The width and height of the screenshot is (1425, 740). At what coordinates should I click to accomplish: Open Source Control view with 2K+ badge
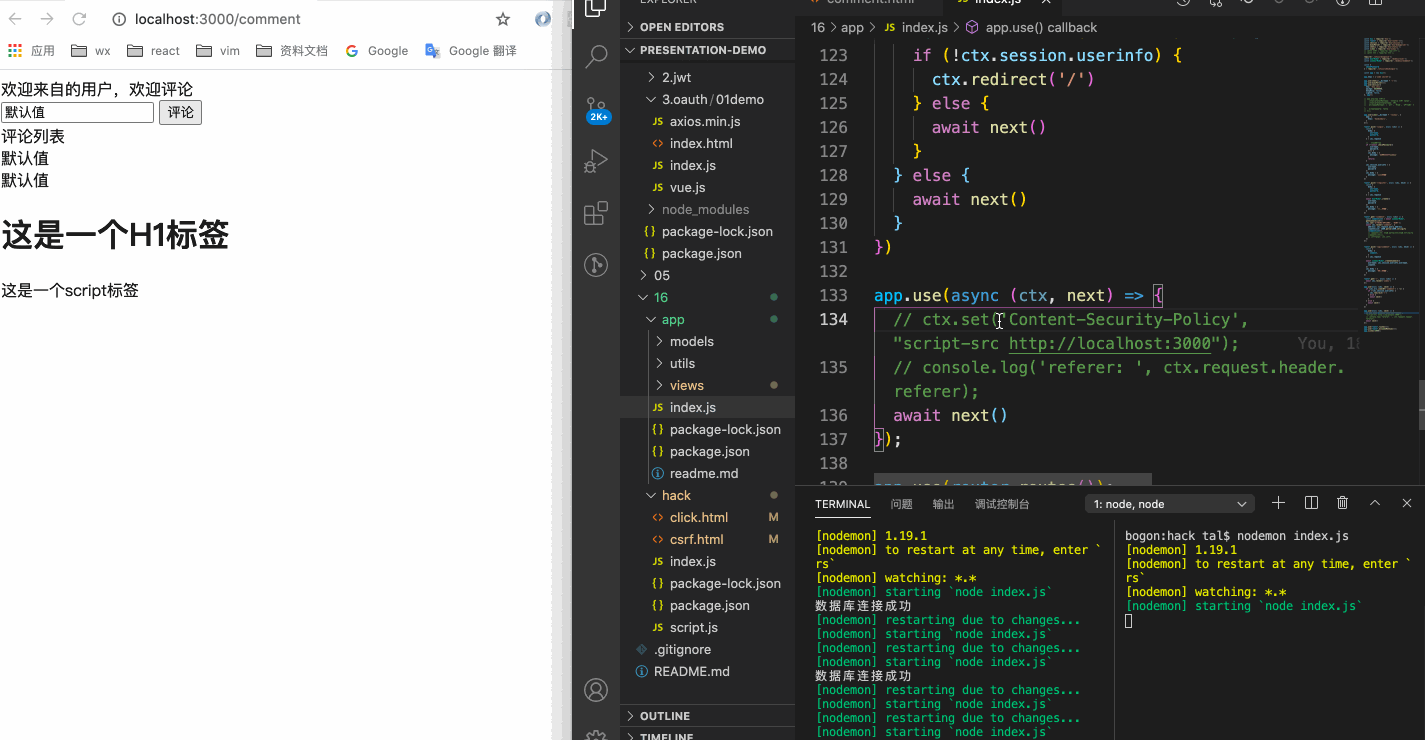pos(596,108)
